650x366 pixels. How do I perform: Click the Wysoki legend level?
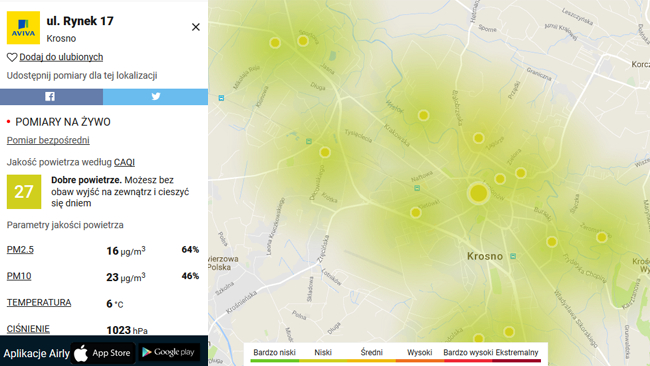pos(420,353)
